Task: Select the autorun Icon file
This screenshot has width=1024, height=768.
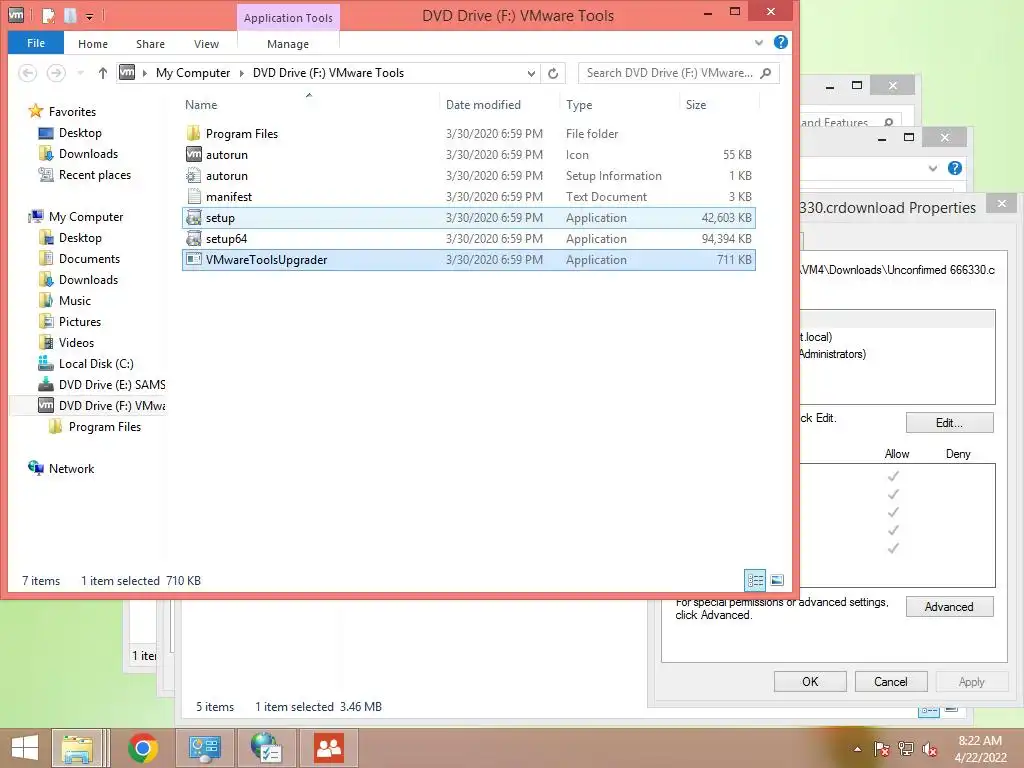Action: click(x=468, y=155)
